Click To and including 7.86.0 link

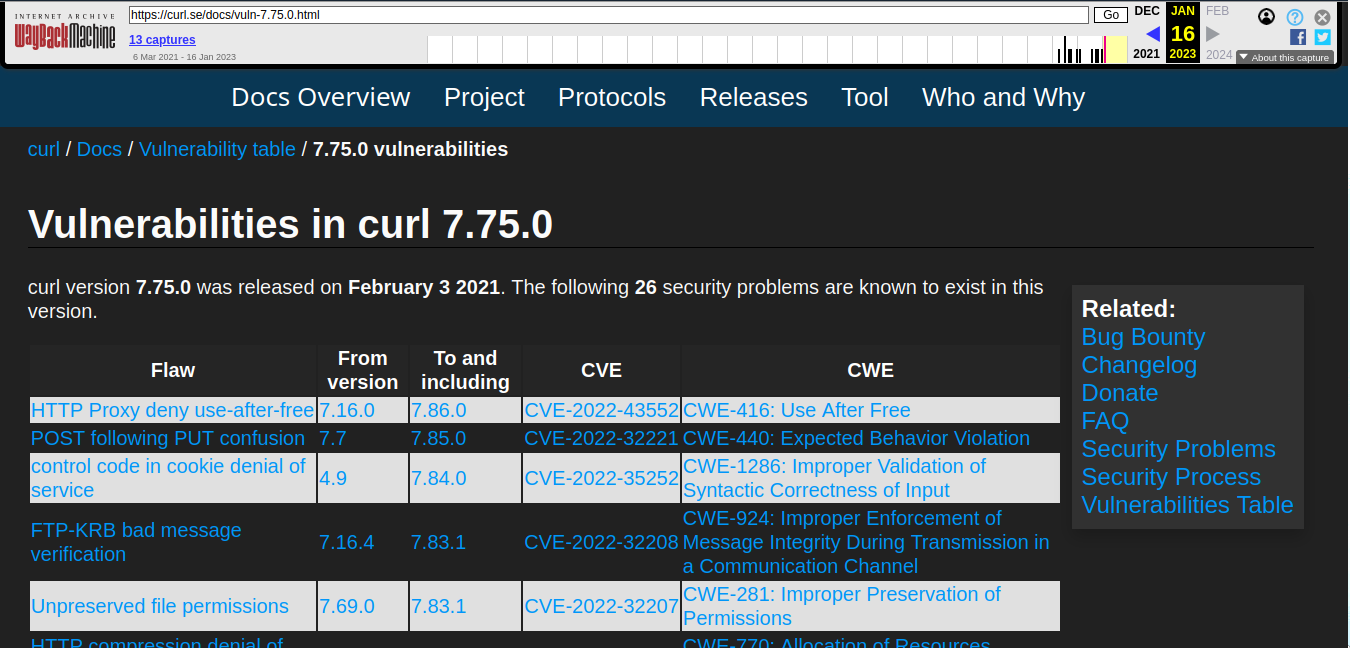coord(439,410)
